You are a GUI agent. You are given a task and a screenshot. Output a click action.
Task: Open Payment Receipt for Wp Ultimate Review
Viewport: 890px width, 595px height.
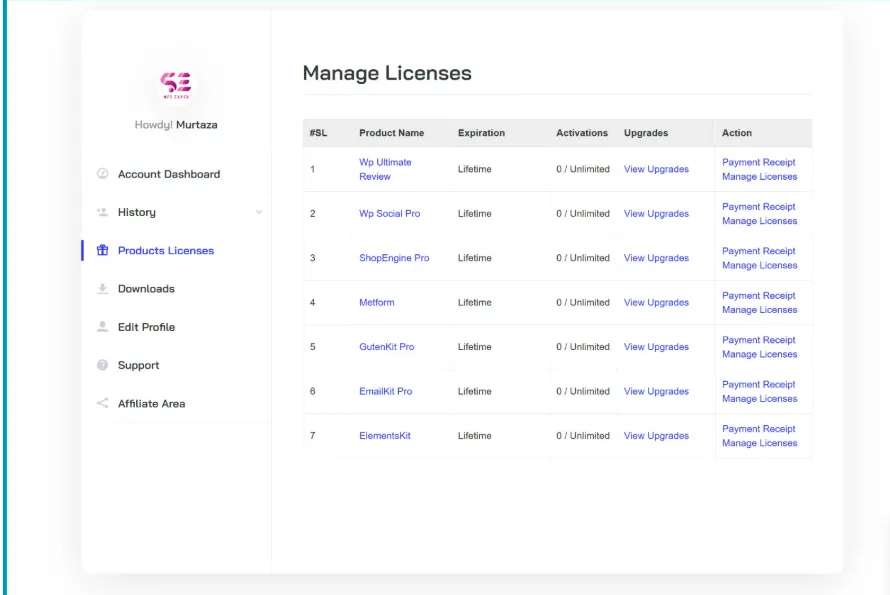tap(758, 162)
